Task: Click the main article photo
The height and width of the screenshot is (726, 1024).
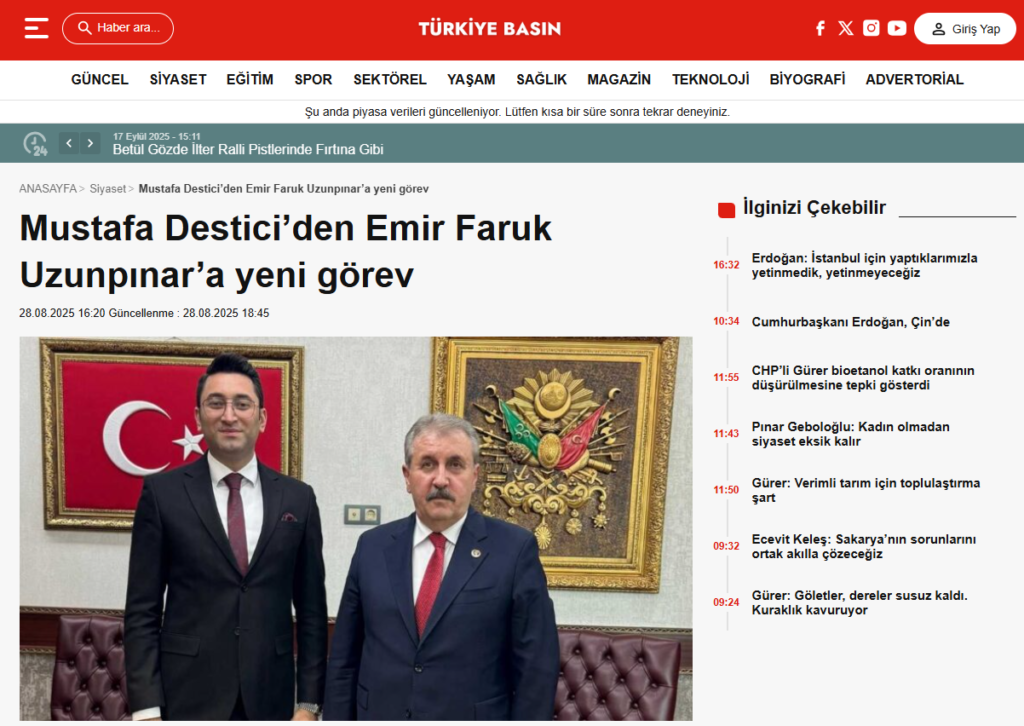Action: (x=356, y=528)
